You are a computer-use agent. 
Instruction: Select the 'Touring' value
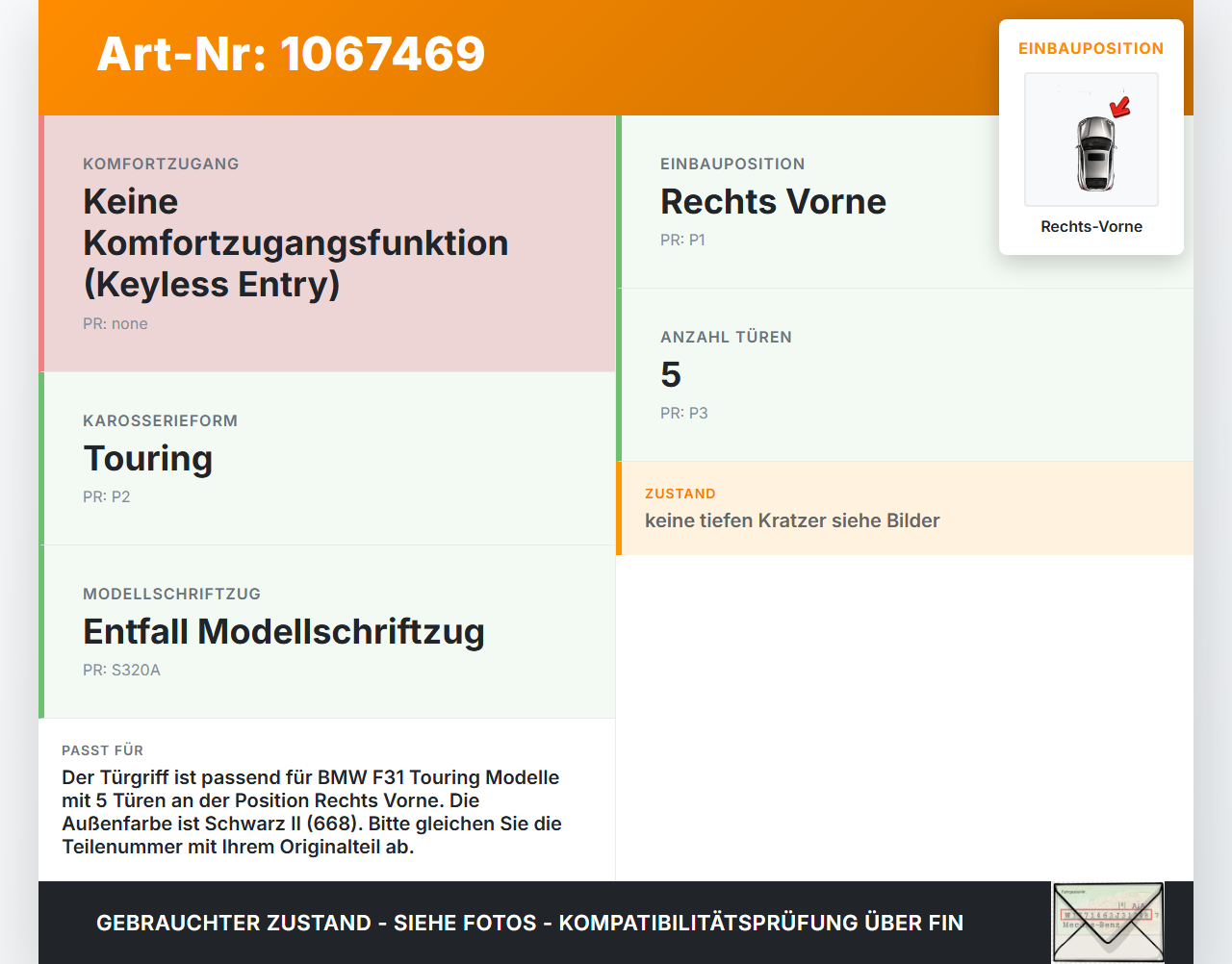(147, 459)
